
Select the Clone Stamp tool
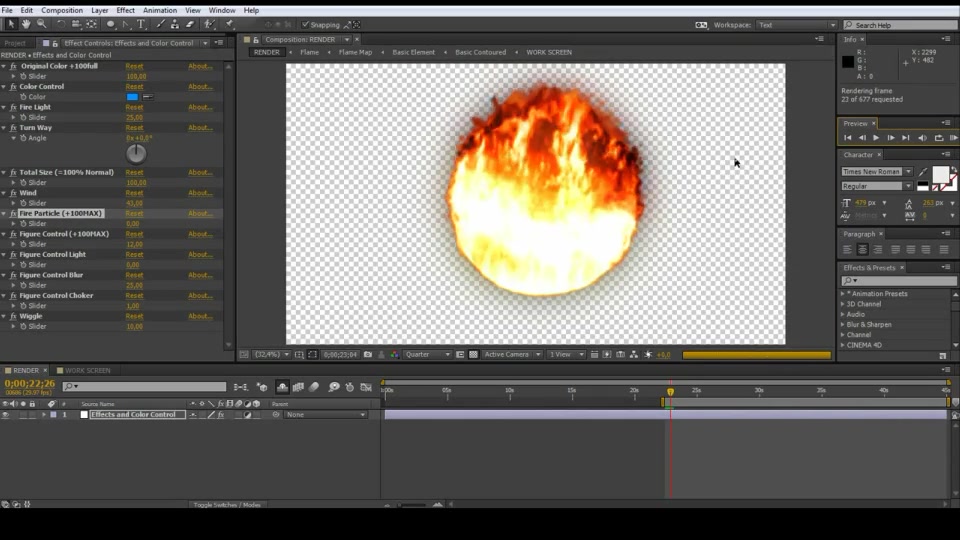(x=175, y=24)
